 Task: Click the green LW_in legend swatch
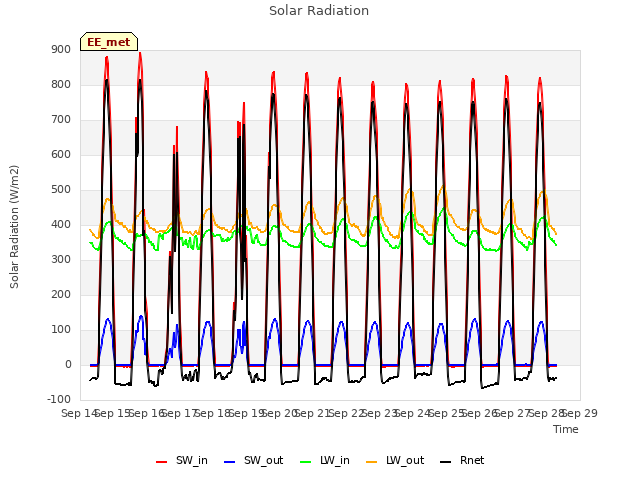coord(306,462)
